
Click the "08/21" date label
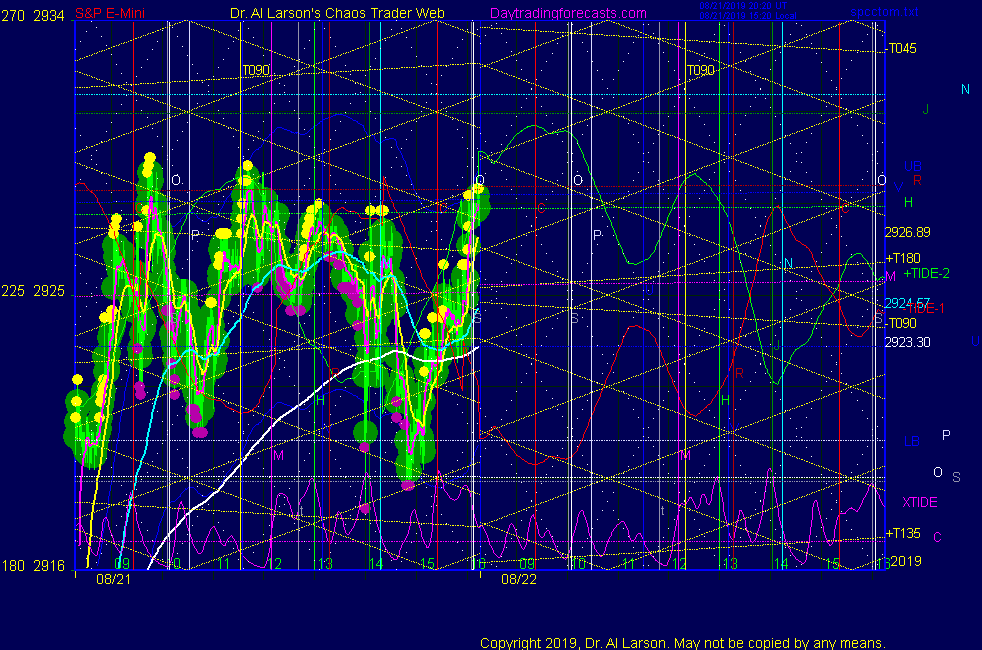[114, 579]
